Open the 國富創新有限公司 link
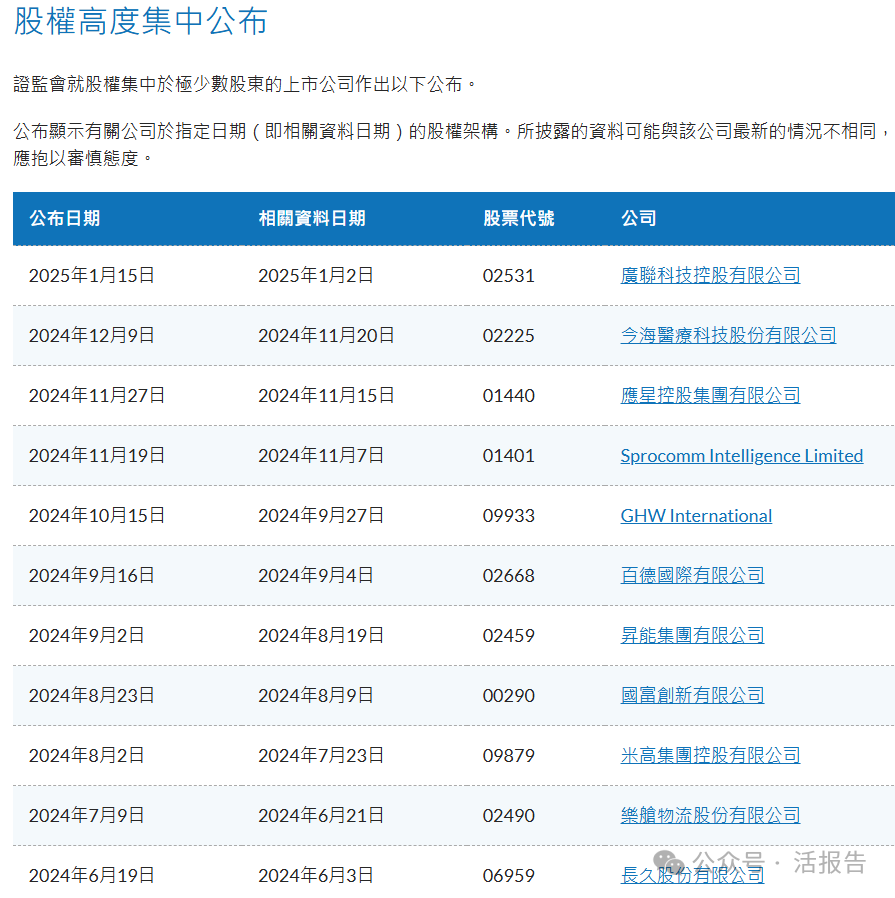The width and height of the screenshot is (895, 898). [692, 696]
